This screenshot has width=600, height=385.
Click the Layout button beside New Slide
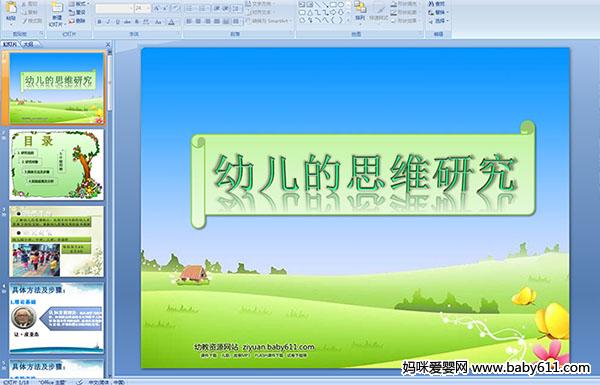pos(78,4)
